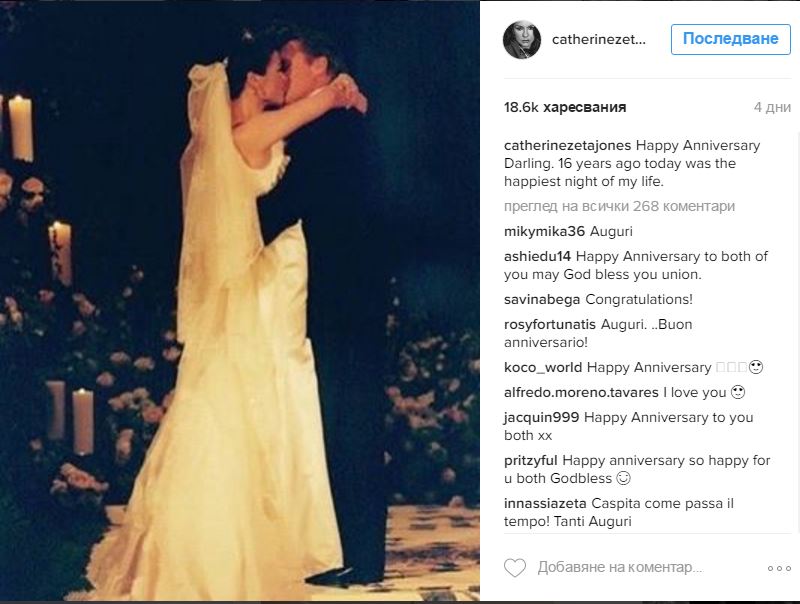Click the Добавяне на коментар input field
Image resolution: width=800 pixels, height=604 pixels.
click(620, 567)
